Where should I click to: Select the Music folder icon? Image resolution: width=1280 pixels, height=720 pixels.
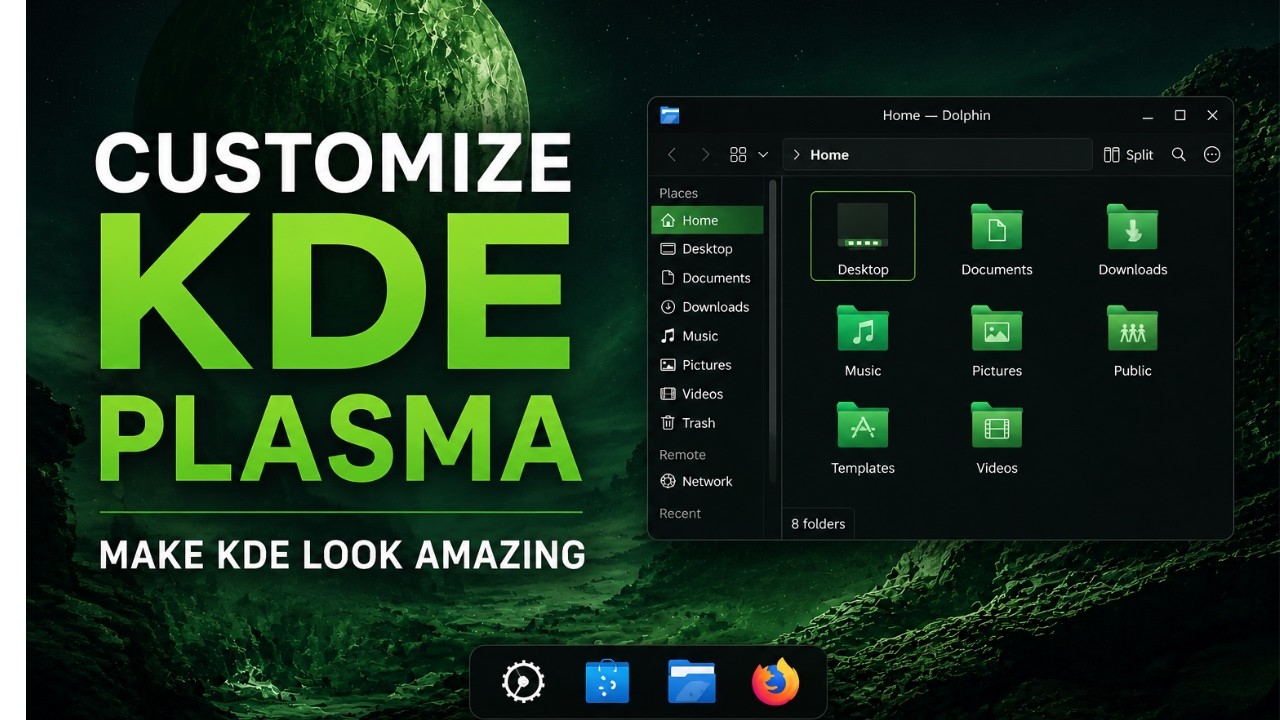click(862, 340)
